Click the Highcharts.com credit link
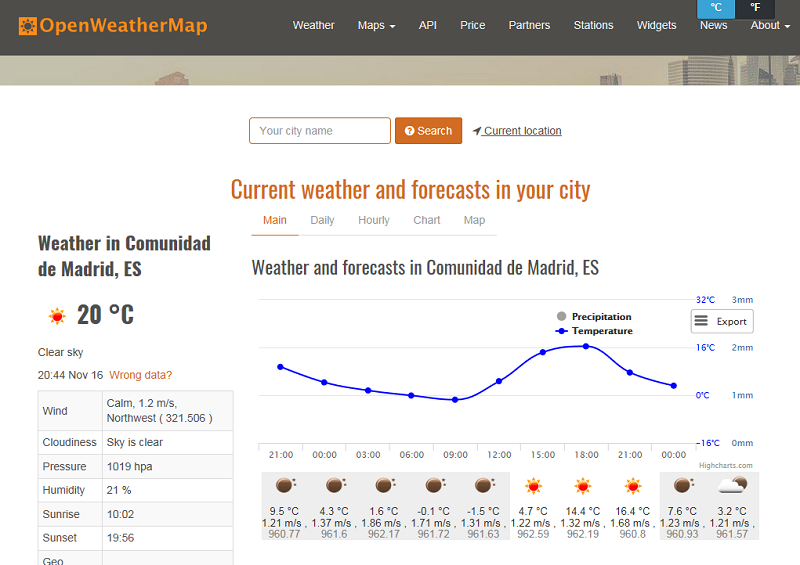 coord(726,465)
